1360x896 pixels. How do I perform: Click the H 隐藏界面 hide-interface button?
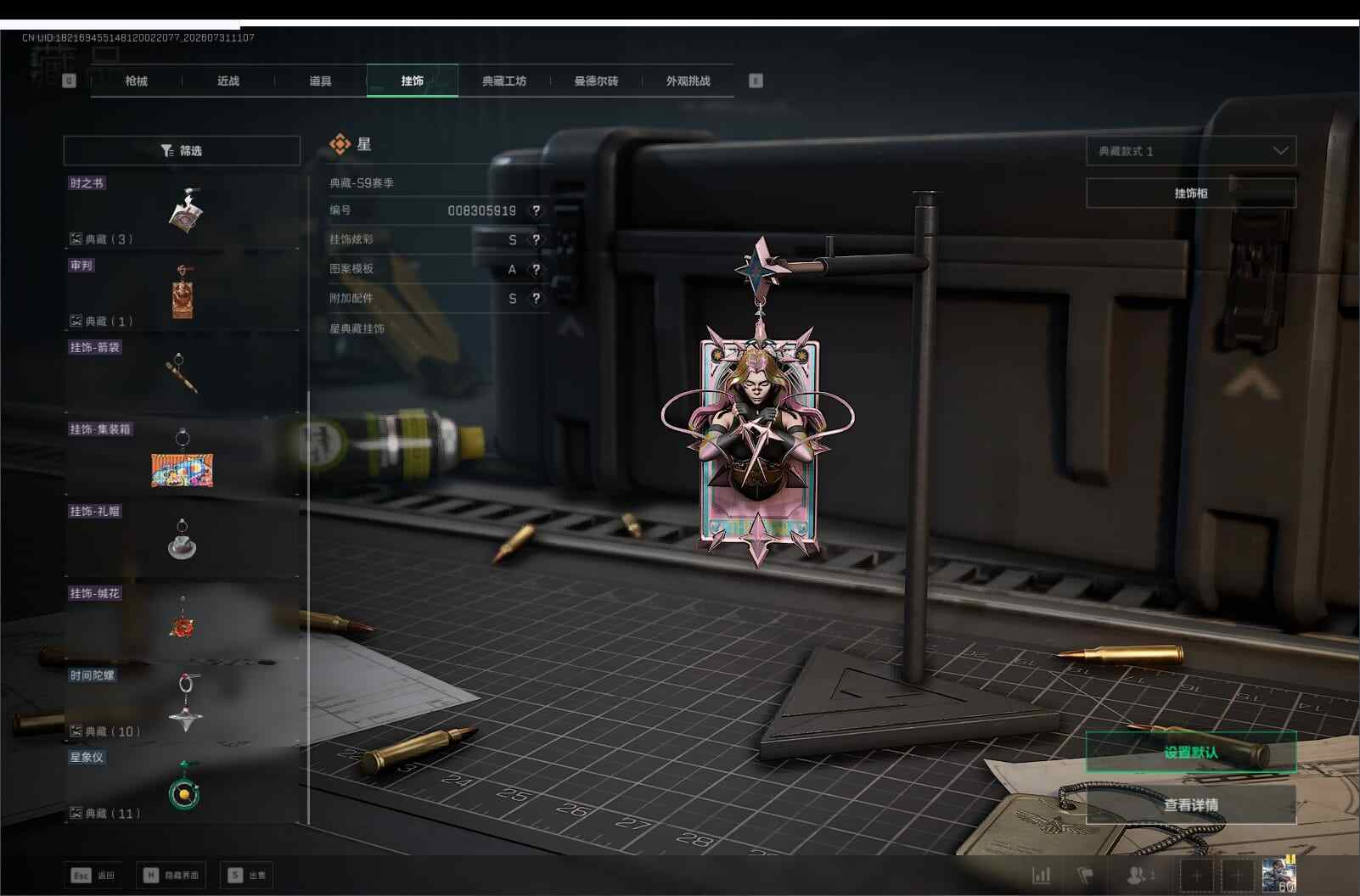[x=172, y=875]
